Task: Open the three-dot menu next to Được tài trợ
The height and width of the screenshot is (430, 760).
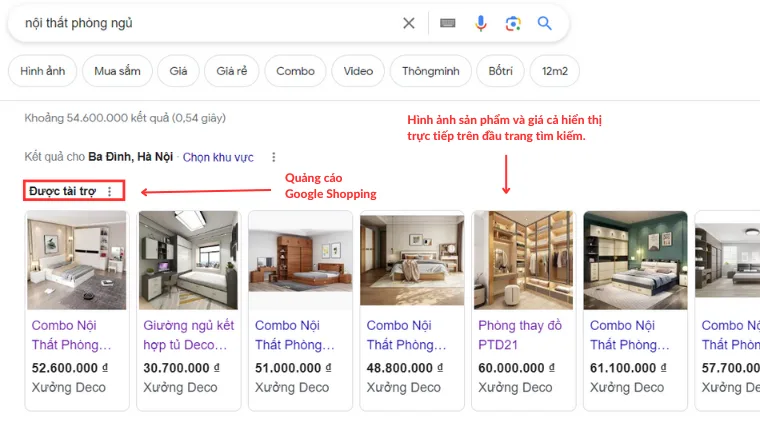Action: (110, 191)
